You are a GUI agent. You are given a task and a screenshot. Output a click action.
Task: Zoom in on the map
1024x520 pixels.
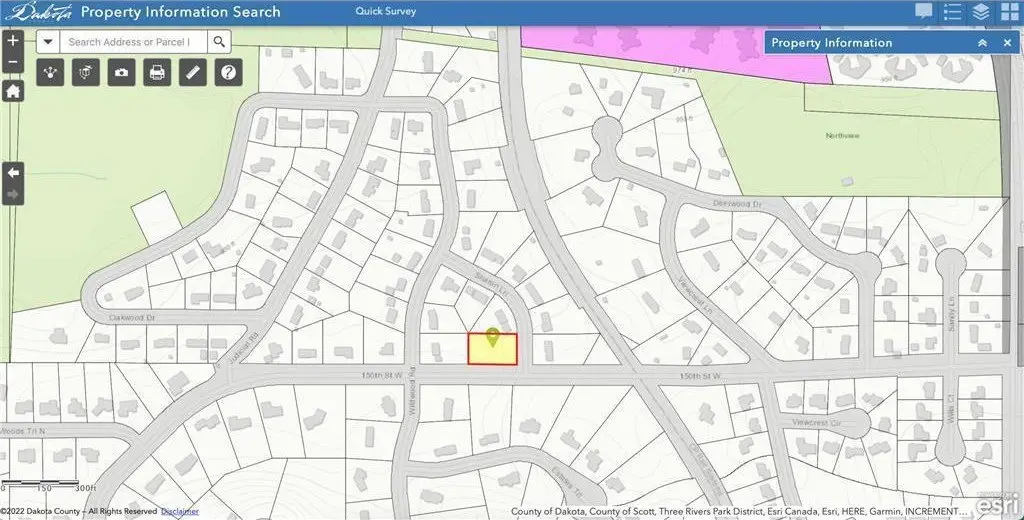point(13,42)
